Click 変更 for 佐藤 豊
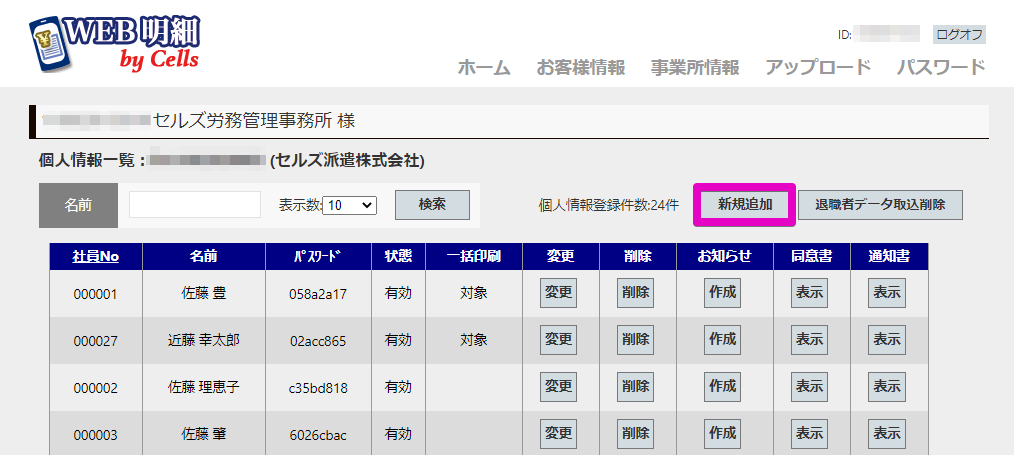 click(x=559, y=293)
